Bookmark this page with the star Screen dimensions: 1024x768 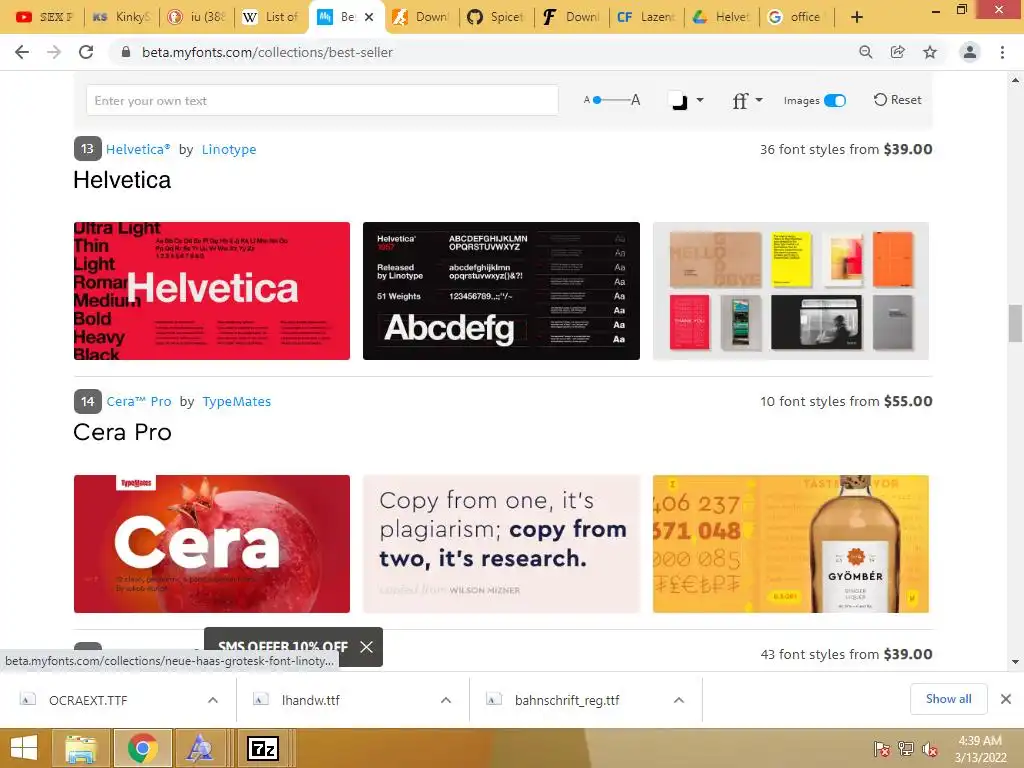[x=930, y=52]
